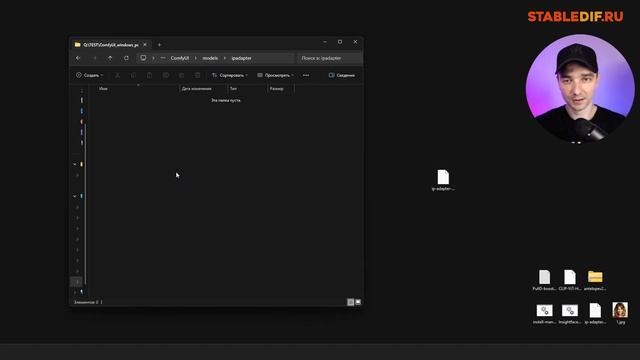
Task: Switch to details view icon in status bar
Action: point(350,302)
